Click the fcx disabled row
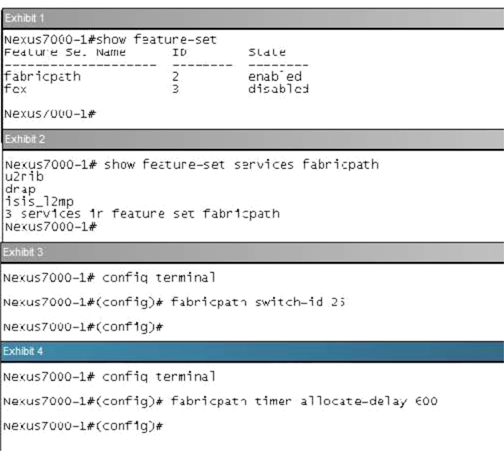 click(156, 89)
